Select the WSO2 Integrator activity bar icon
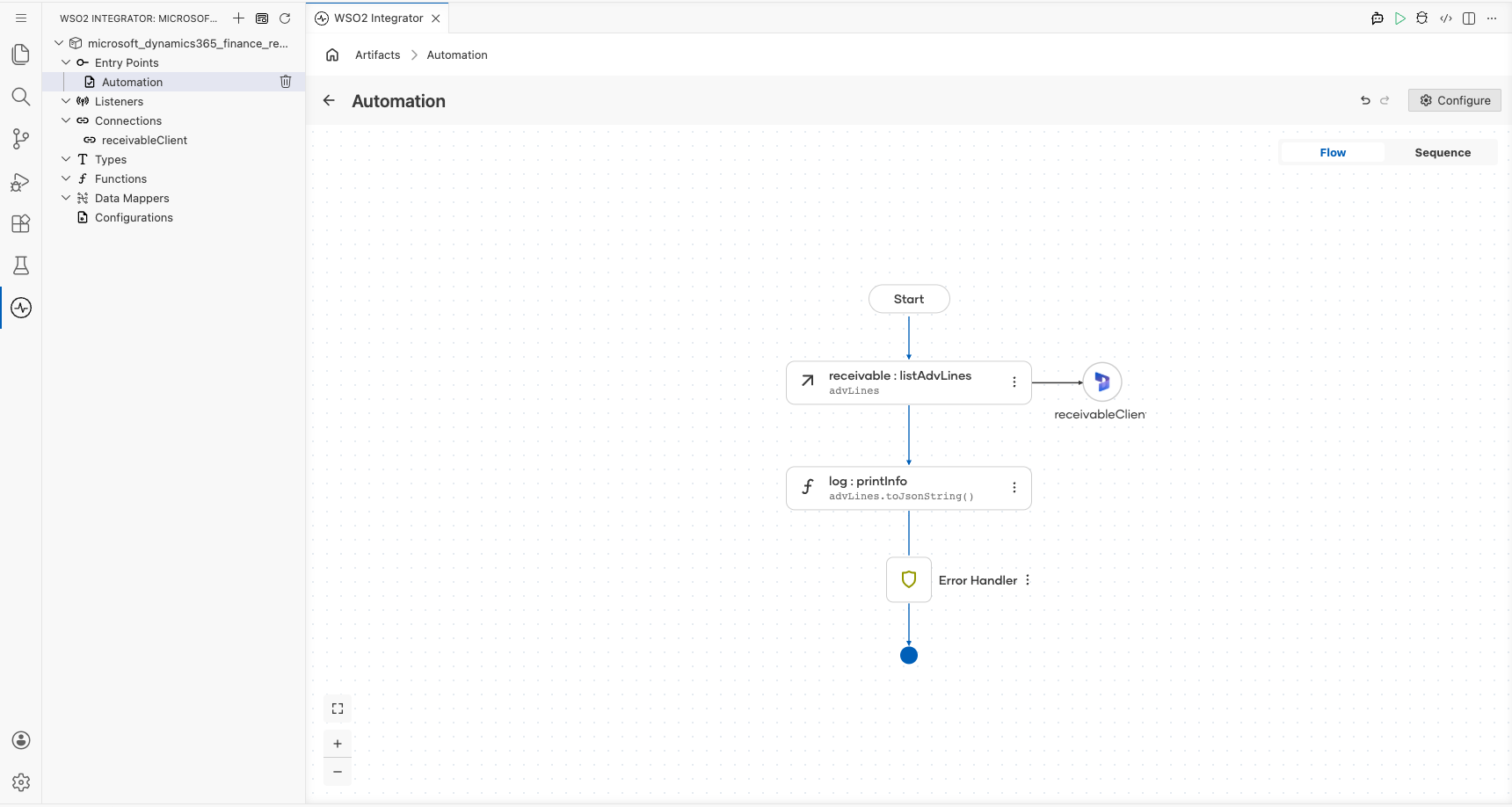This screenshot has height=807, width=1512. (21, 308)
